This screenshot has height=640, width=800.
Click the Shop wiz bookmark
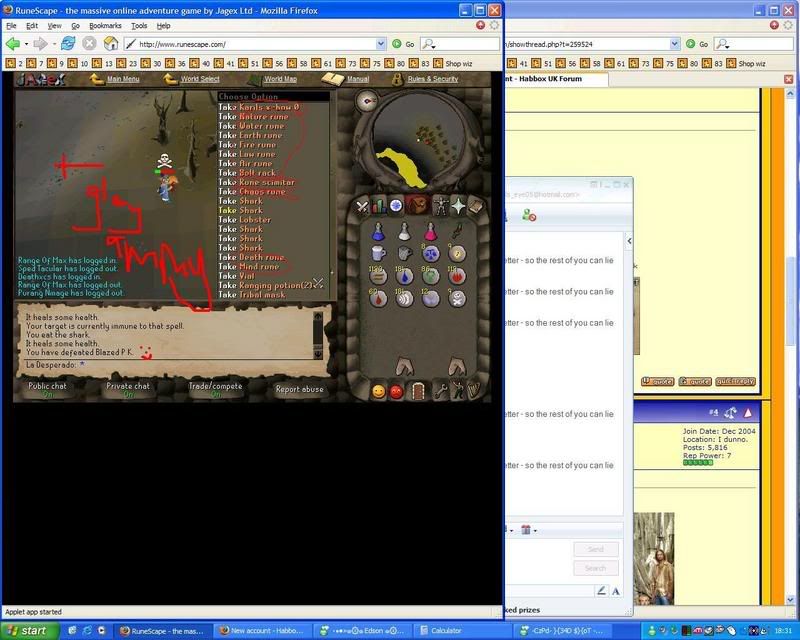tap(453, 64)
